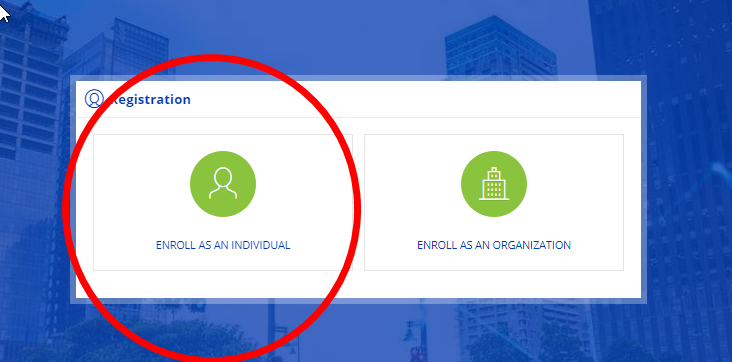Image resolution: width=732 pixels, height=362 pixels.
Task: Open the ENROLL AS AN ORGANIZATION link
Action: 494,245
